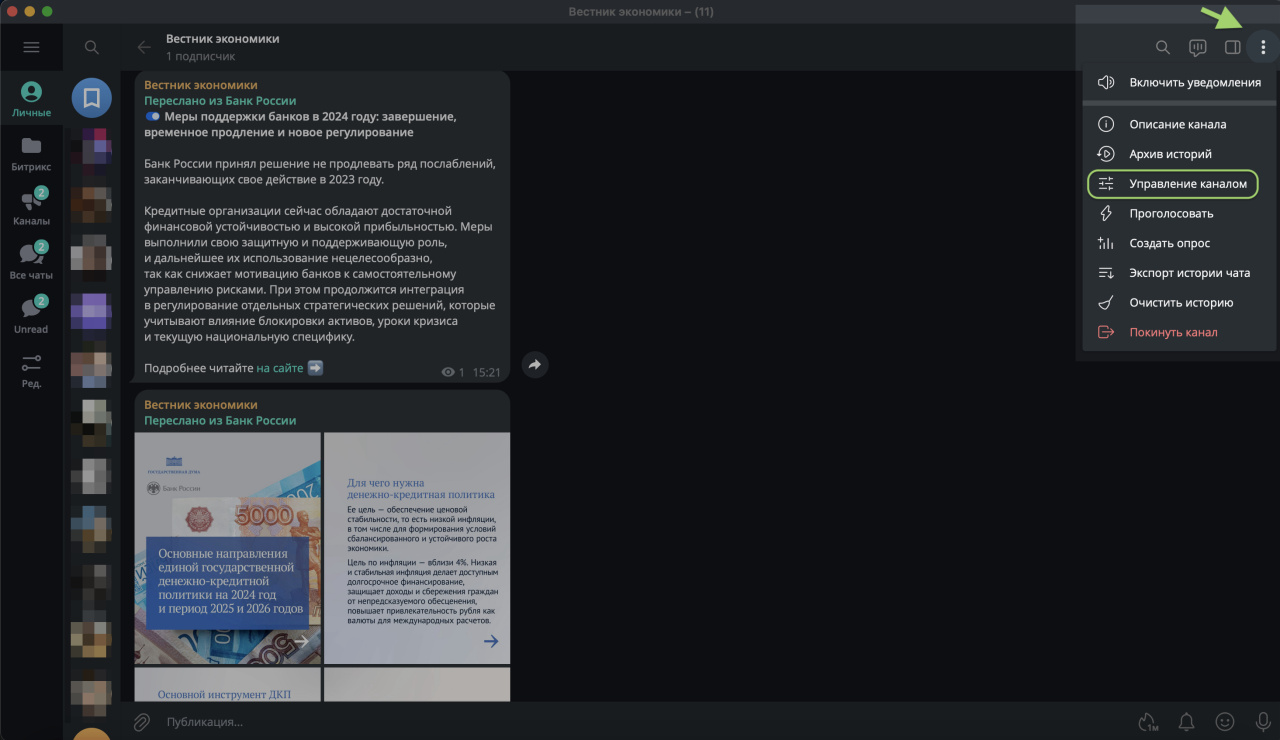Image resolution: width=1280 pixels, height=740 pixels.
Task: Open the Личные folder
Action: coord(31,100)
